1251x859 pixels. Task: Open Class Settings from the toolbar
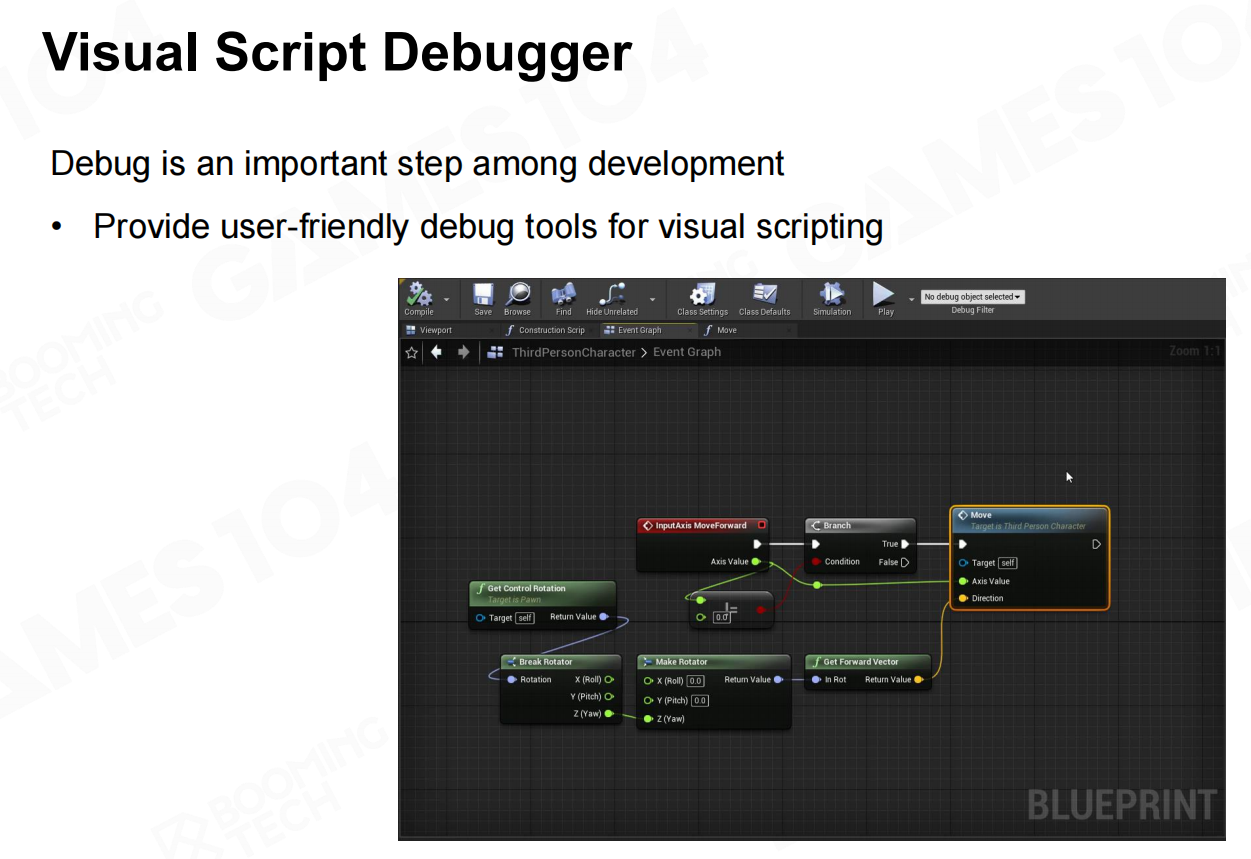pos(702,295)
